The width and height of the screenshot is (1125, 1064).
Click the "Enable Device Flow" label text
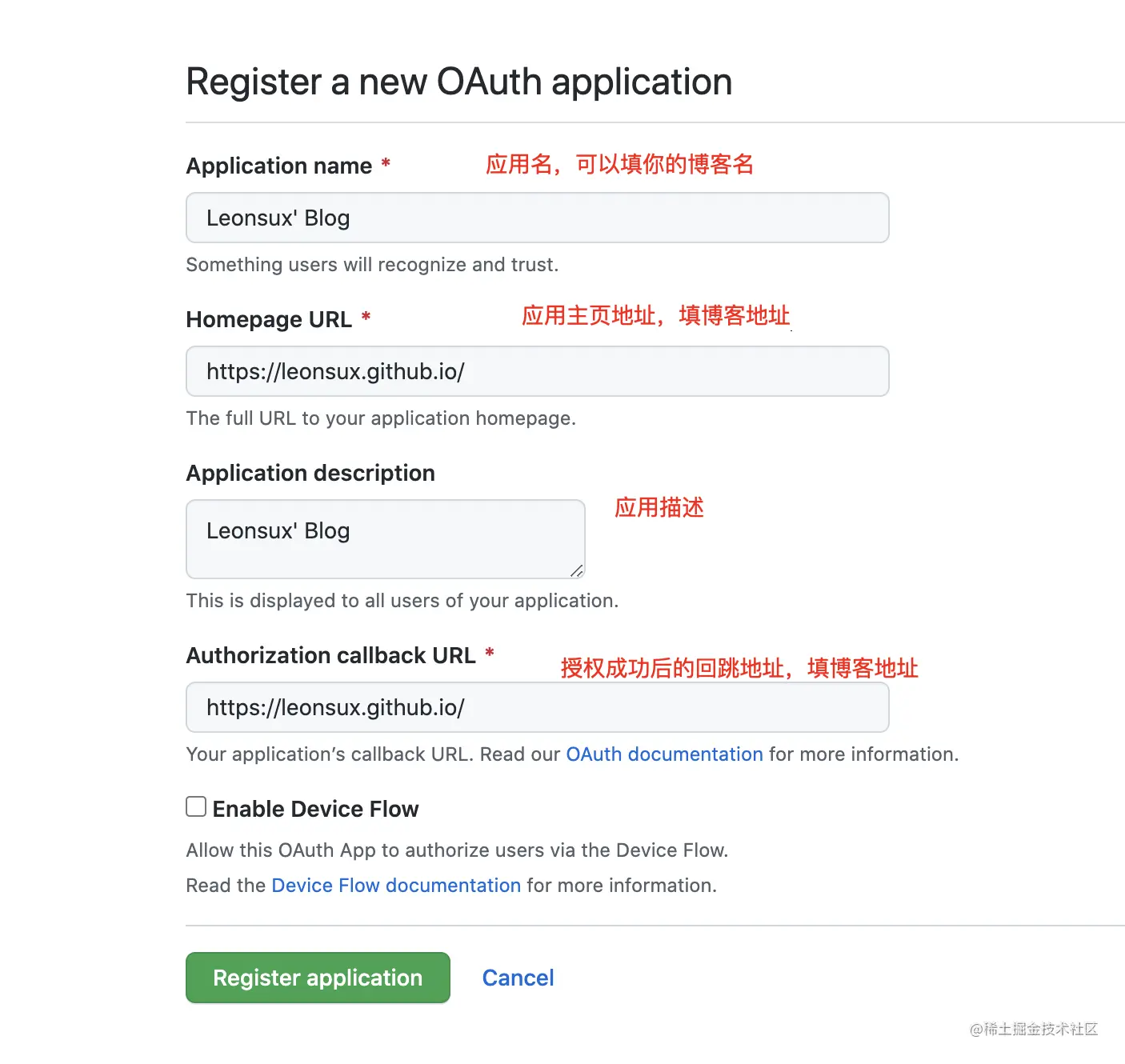pyautogui.click(x=315, y=809)
